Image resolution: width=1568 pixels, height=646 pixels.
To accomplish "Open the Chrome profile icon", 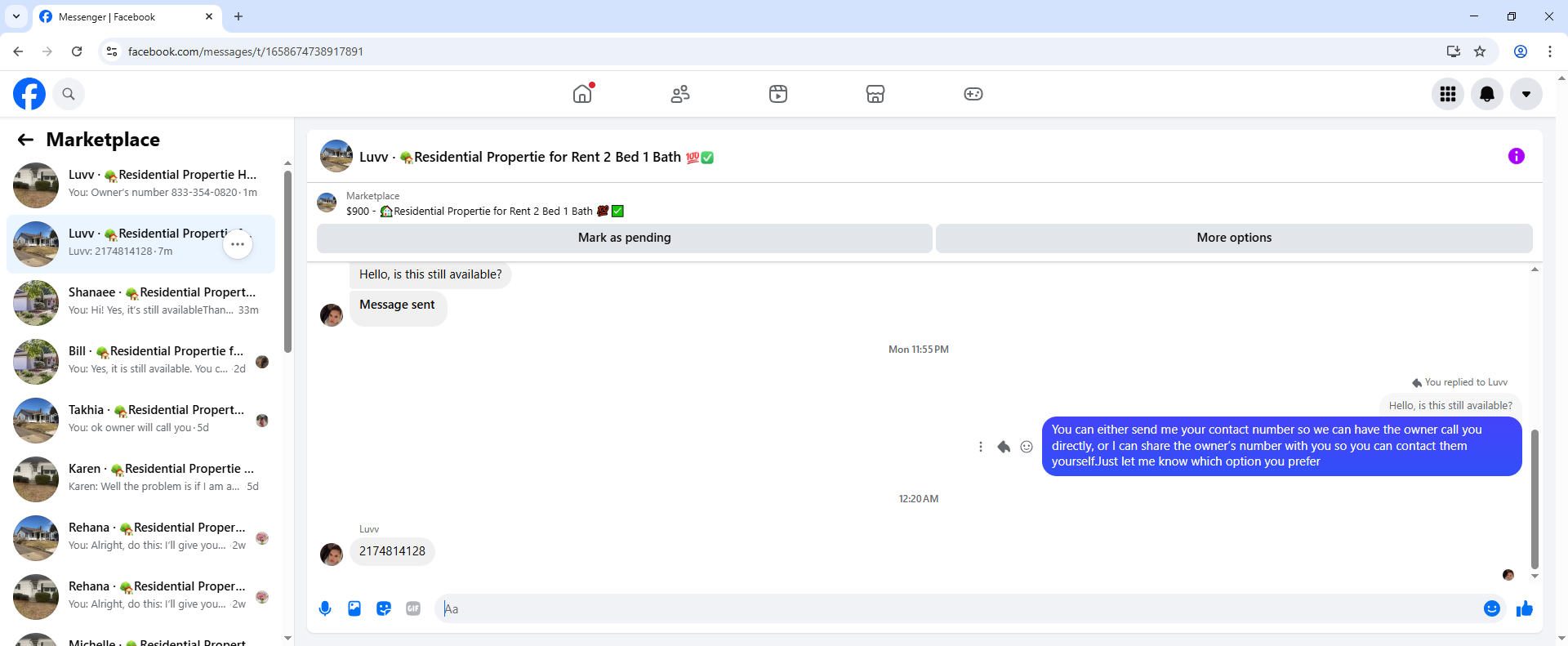I will (1521, 51).
